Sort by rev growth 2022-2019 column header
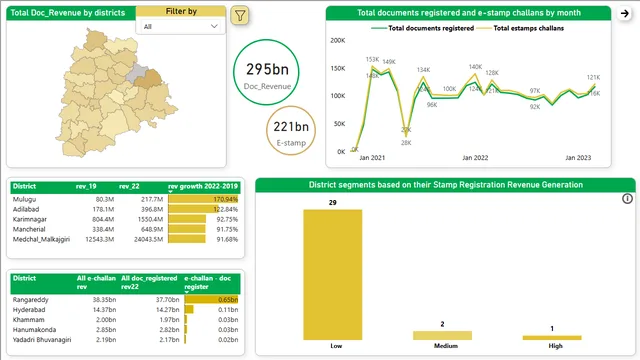Viewport: 640px width, 360px height. coord(203,187)
